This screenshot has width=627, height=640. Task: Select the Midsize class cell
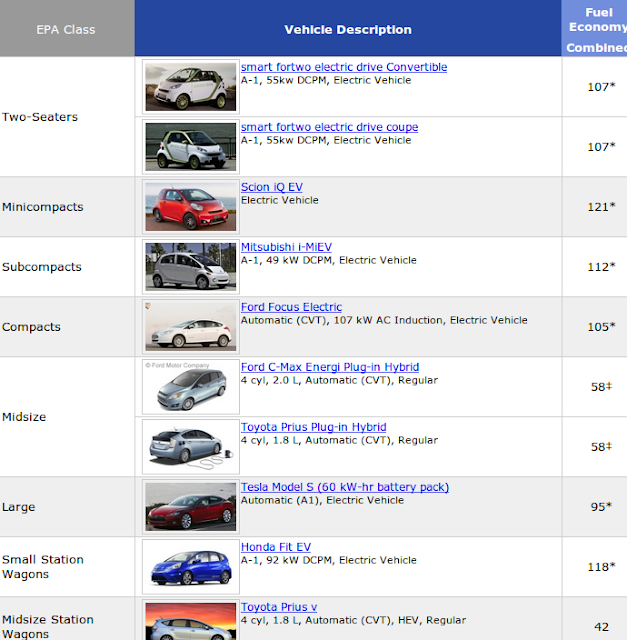click(x=67, y=417)
